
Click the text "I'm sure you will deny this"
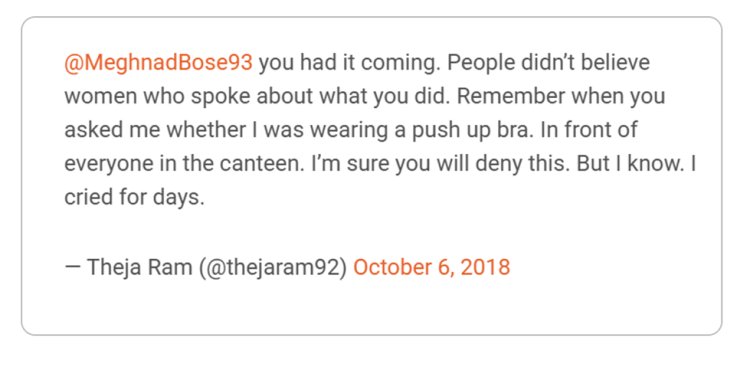point(435,164)
